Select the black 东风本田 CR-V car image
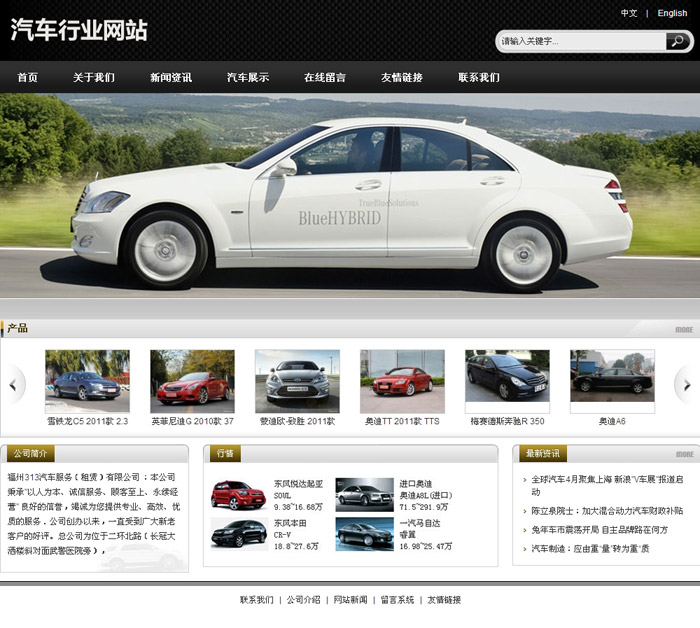 click(238, 534)
